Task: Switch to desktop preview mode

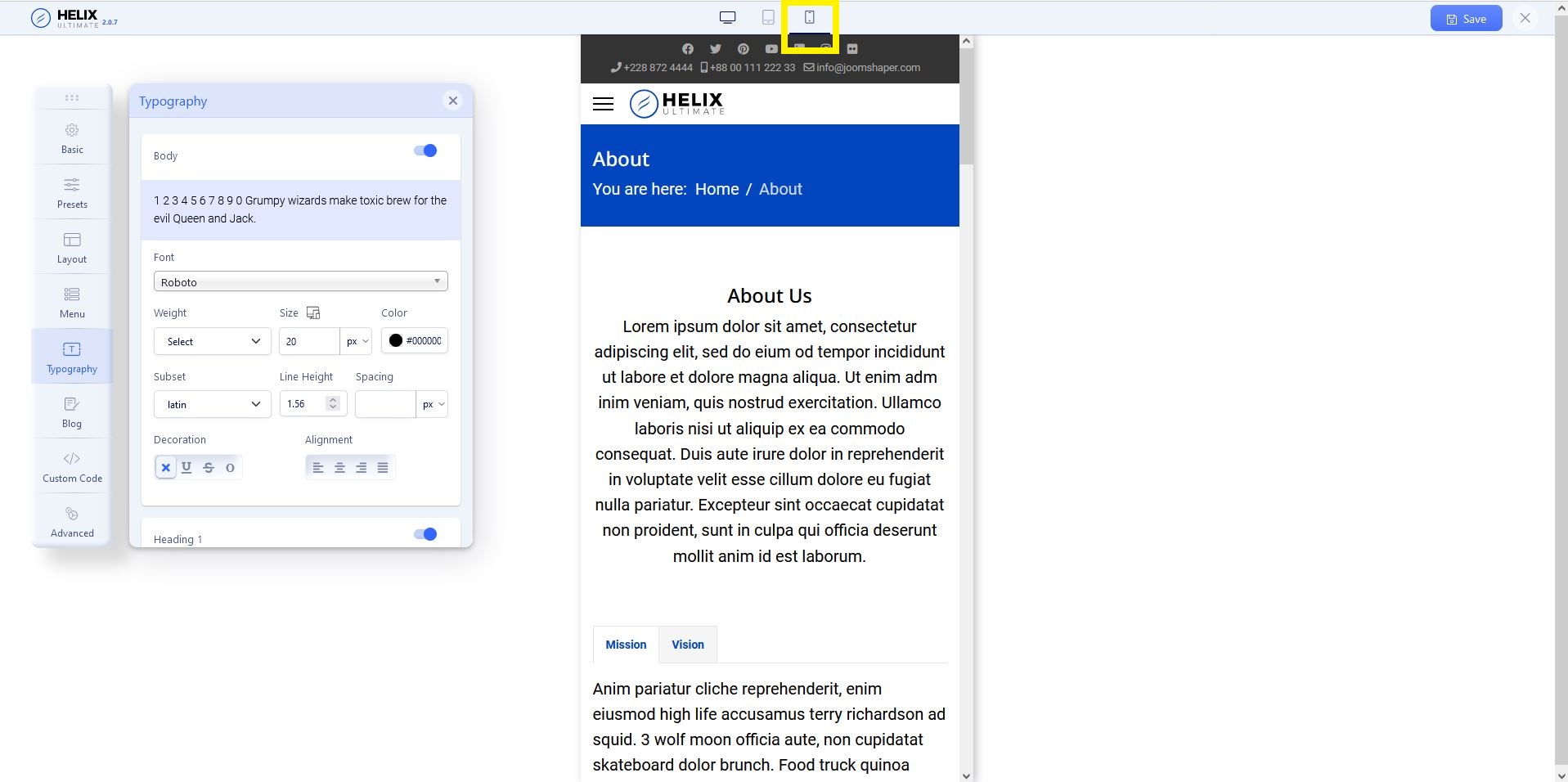Action: 726,16
